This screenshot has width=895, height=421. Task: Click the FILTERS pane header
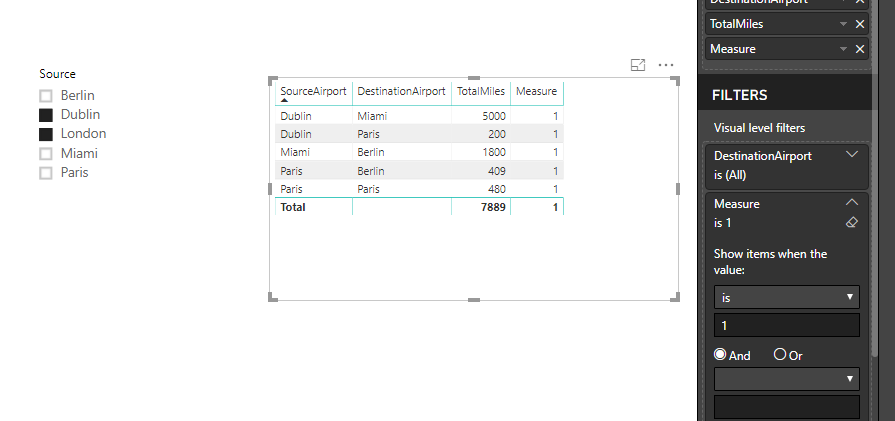point(740,95)
